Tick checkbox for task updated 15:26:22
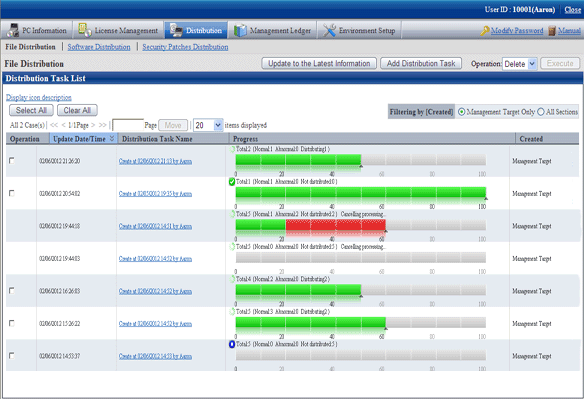This screenshot has width=584, height=399. click(x=12, y=323)
